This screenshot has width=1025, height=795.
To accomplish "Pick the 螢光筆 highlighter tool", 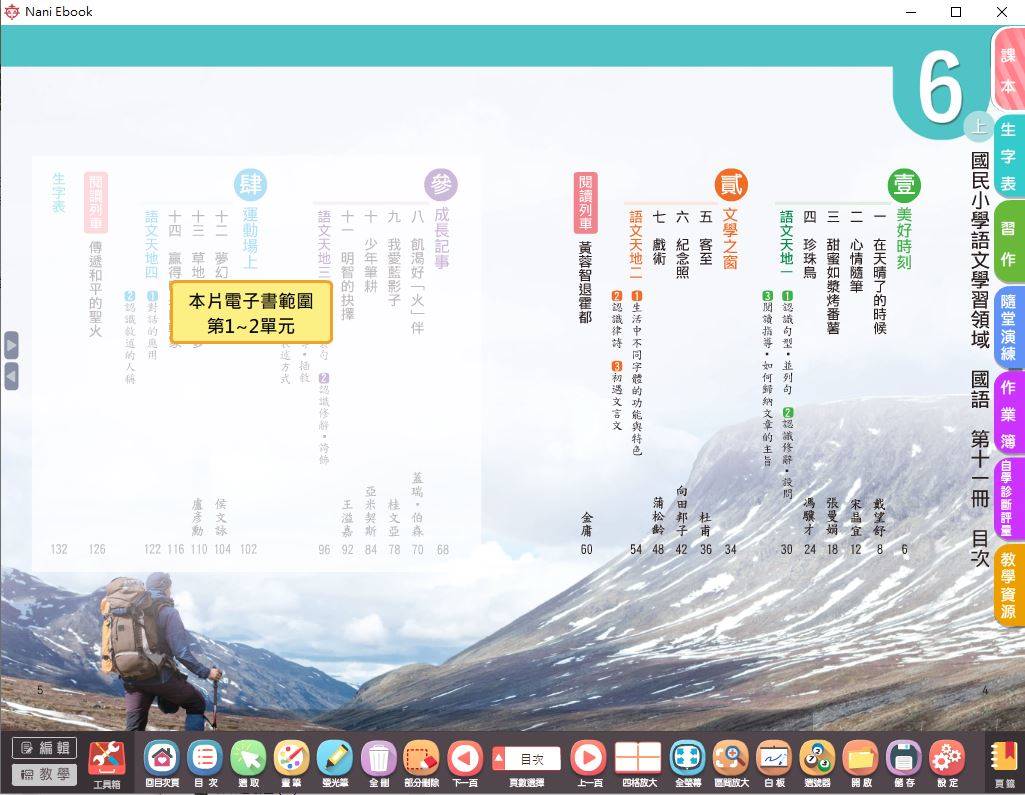I will pyautogui.click(x=335, y=763).
